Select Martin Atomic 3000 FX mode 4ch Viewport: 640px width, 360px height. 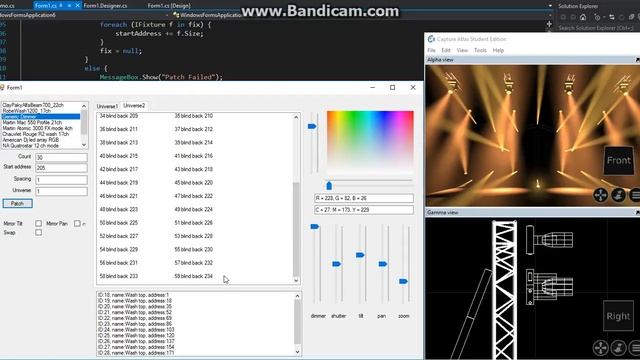click(37, 128)
